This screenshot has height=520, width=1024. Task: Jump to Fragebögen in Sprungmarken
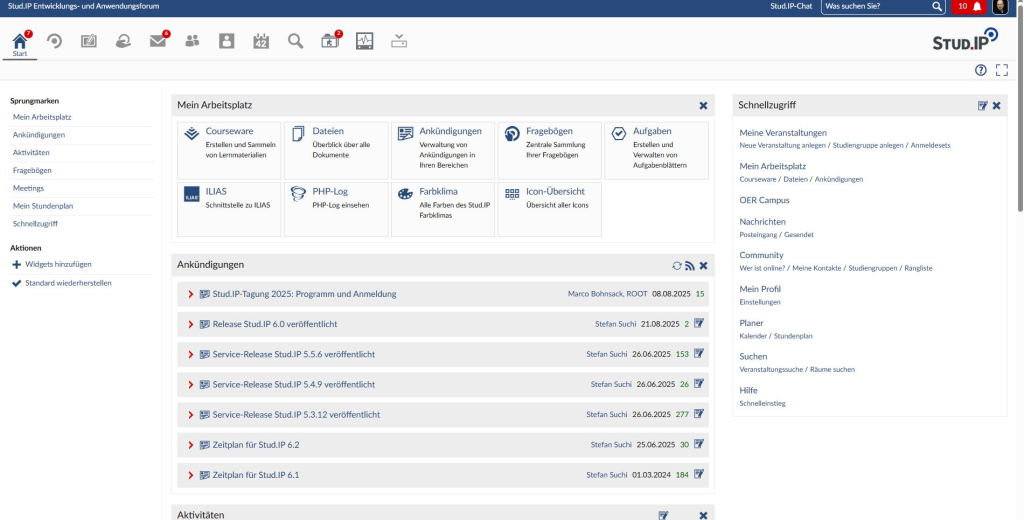point(32,170)
